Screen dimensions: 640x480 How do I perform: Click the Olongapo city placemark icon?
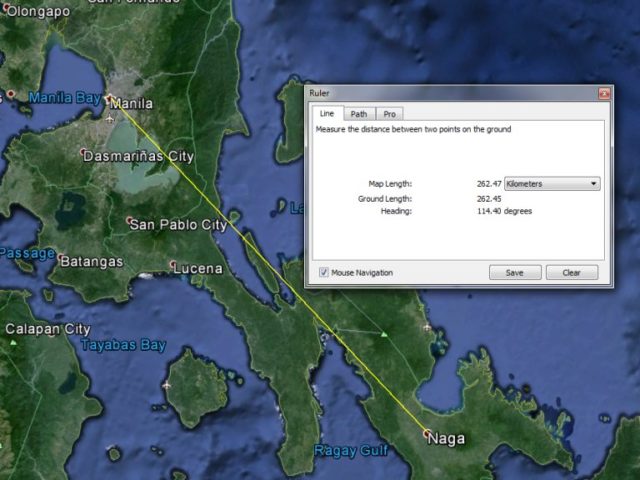click(3, 11)
